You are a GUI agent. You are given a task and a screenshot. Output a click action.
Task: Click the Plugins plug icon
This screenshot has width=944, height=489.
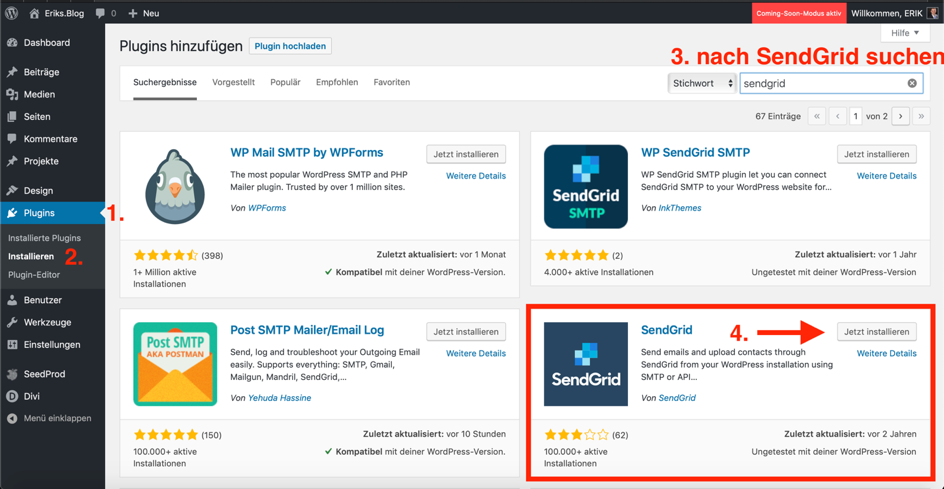point(11,213)
